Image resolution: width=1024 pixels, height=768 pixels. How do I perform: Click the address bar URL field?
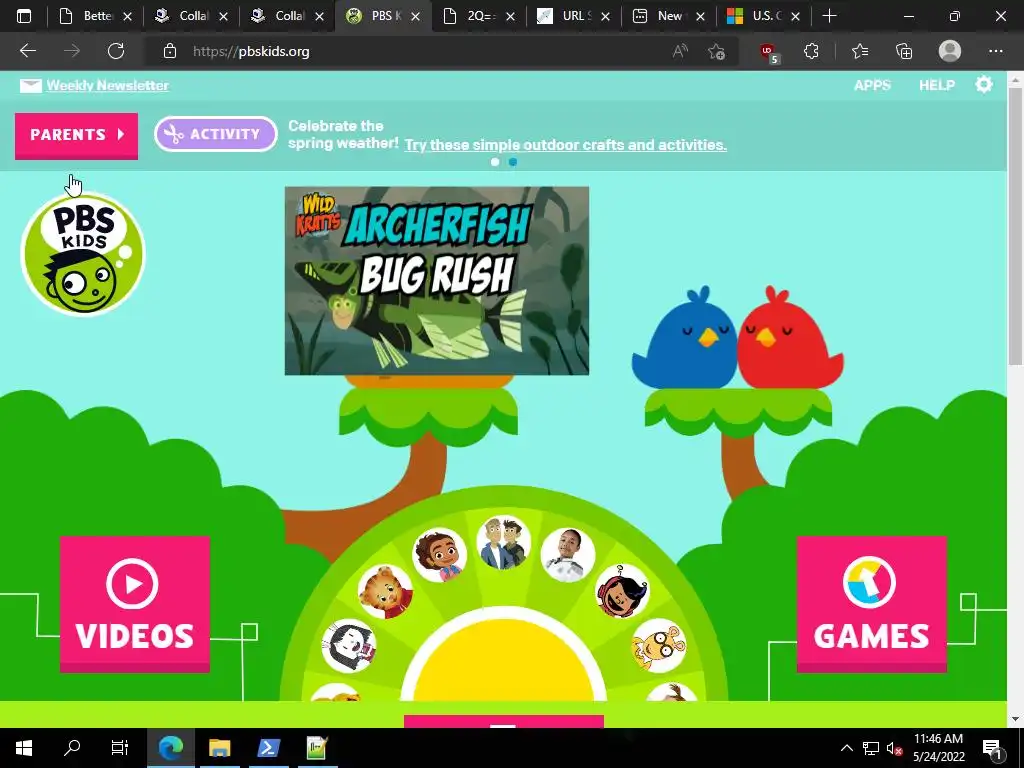[x=418, y=51]
